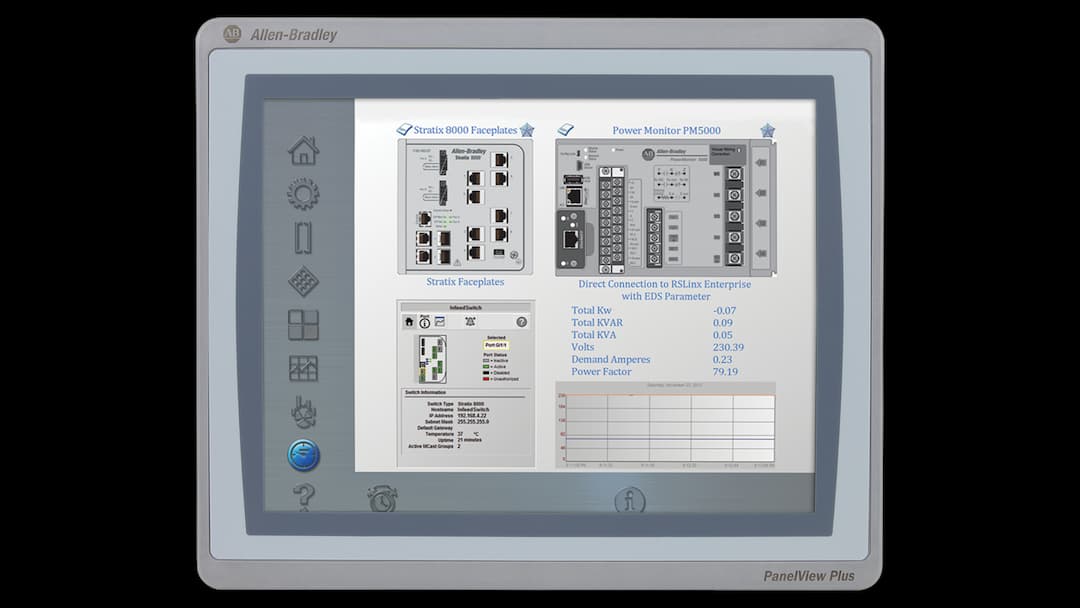Open help via the question mark icon
1080x608 pixels.
pos(303,497)
